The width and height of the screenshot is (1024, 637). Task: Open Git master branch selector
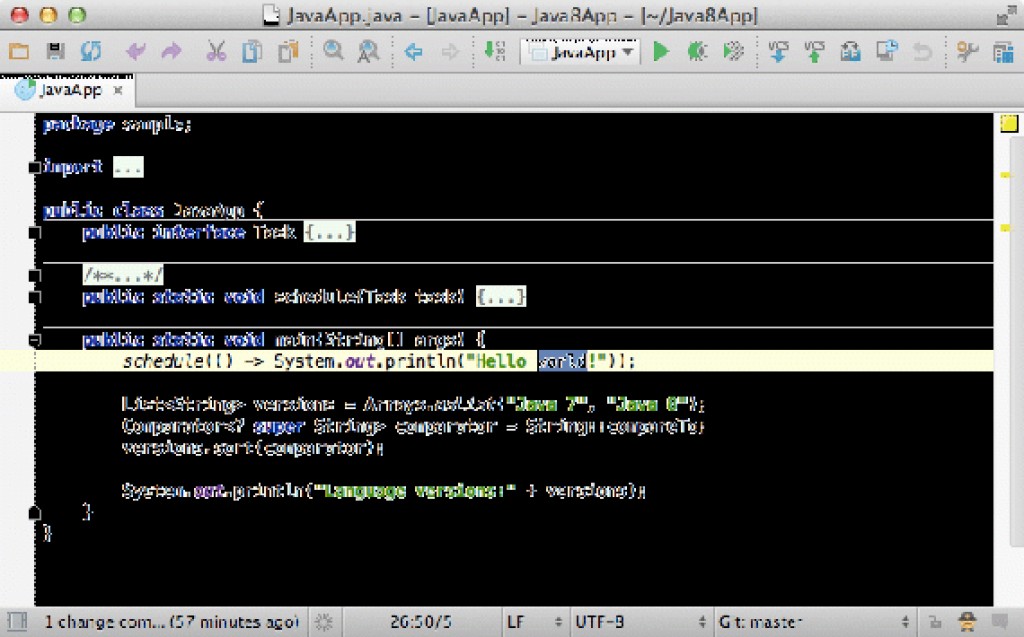(x=813, y=621)
